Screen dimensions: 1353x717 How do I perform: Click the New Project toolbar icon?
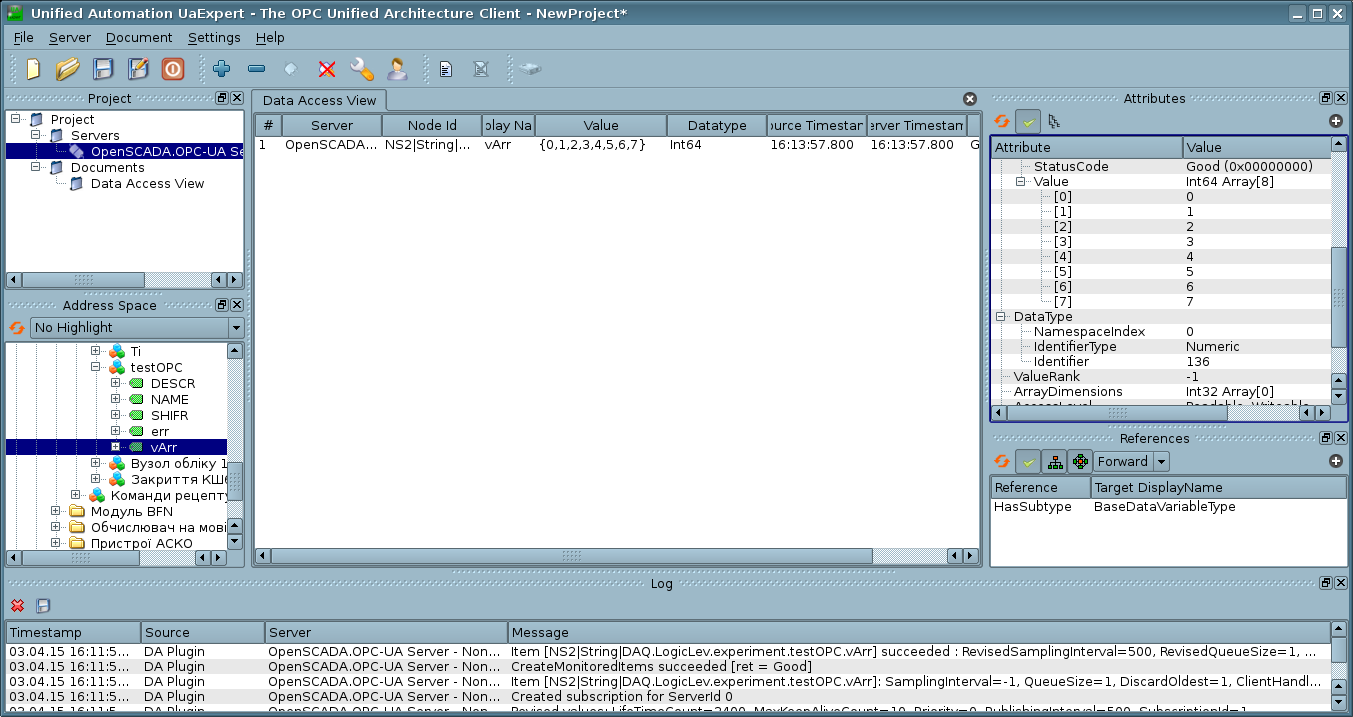(33, 69)
